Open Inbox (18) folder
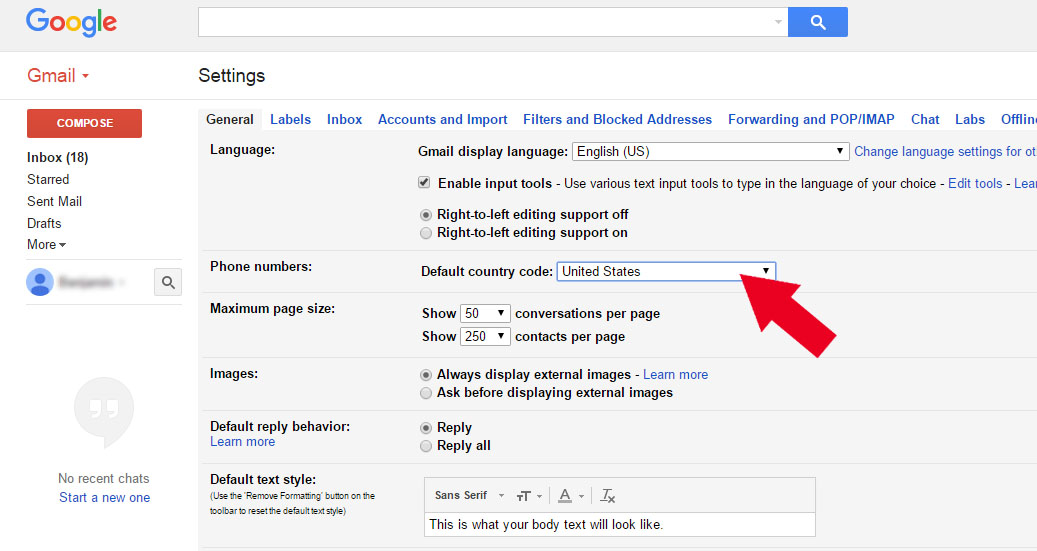1037x551 pixels. 58,157
